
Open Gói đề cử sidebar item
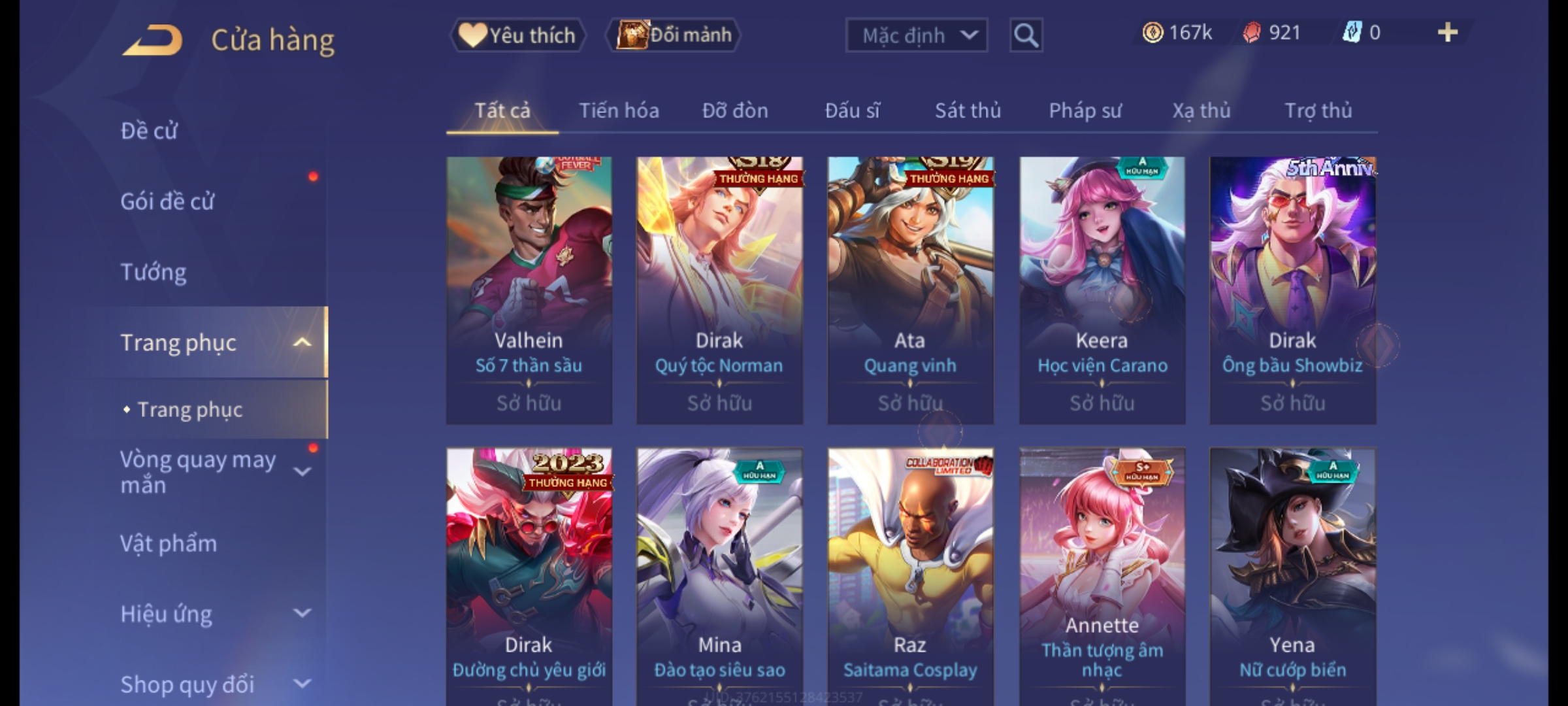(167, 201)
